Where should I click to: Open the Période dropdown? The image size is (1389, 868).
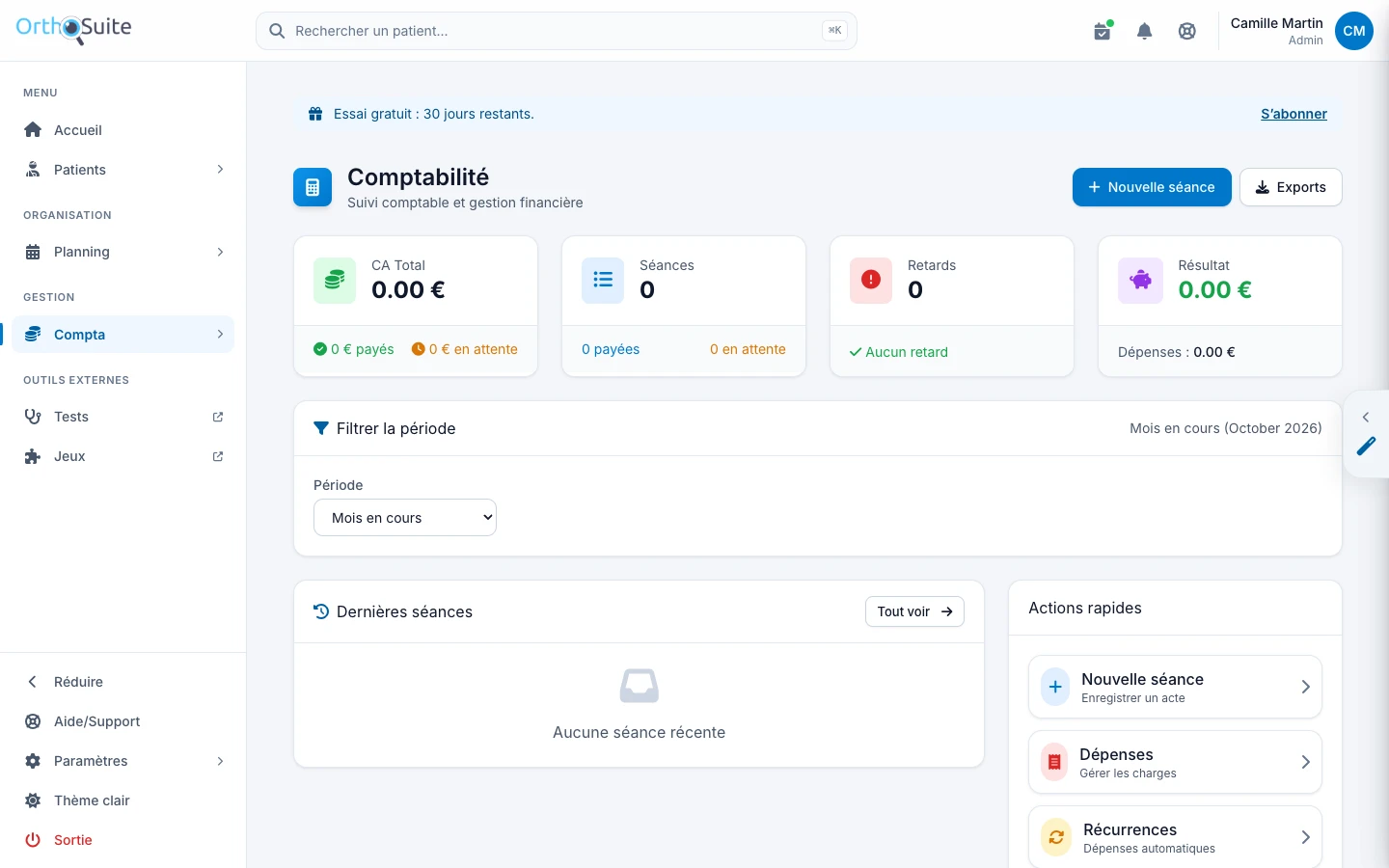point(405,518)
